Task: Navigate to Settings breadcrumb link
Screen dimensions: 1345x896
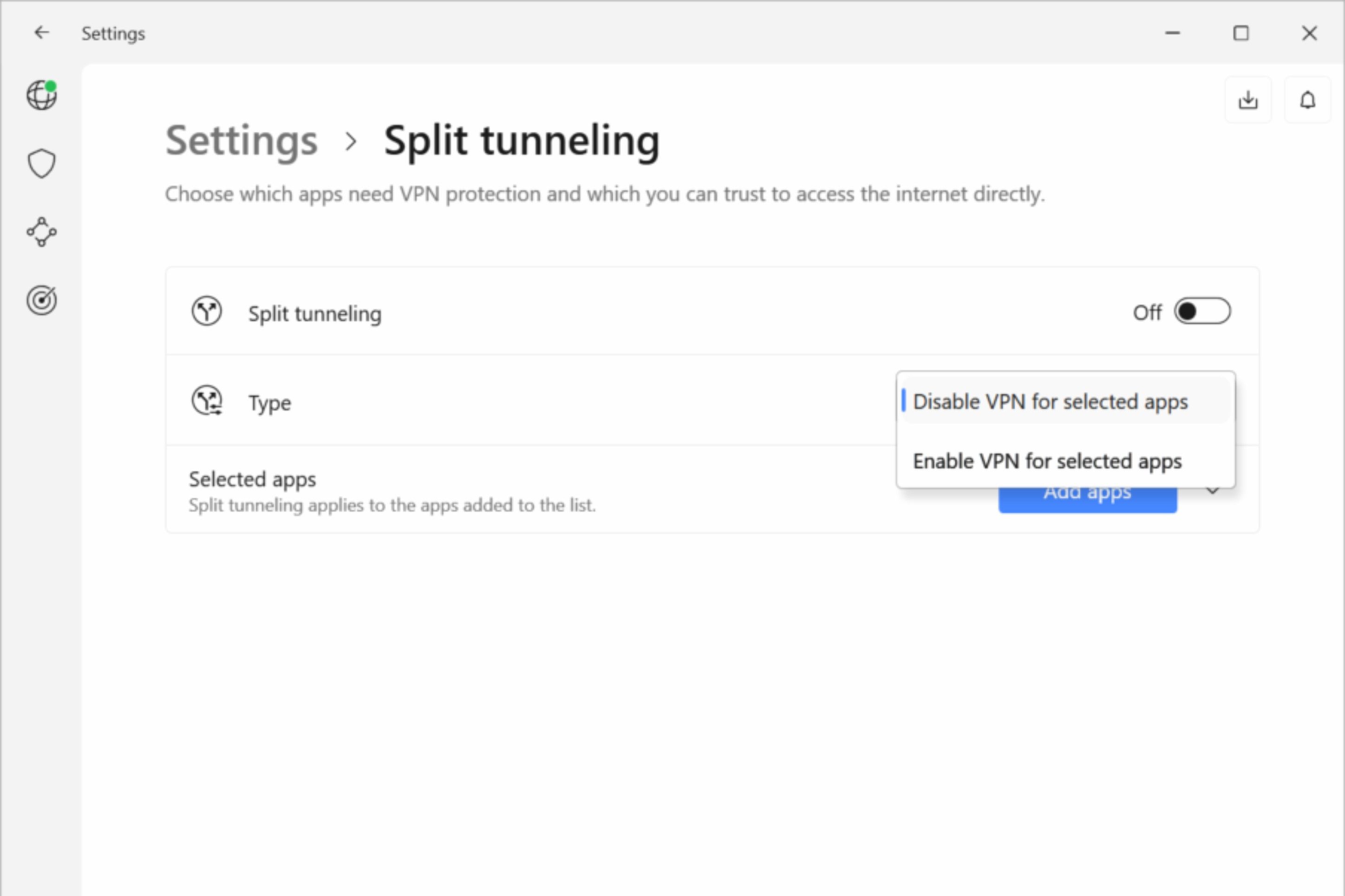Action: coord(241,141)
